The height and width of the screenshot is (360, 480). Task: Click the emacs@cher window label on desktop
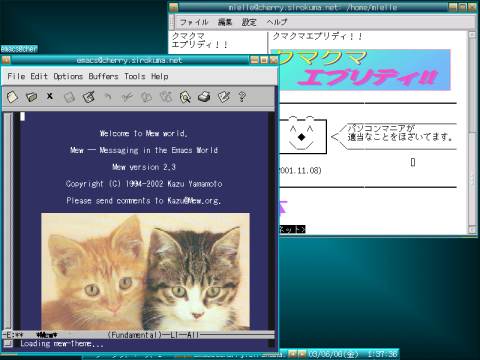click(19, 49)
